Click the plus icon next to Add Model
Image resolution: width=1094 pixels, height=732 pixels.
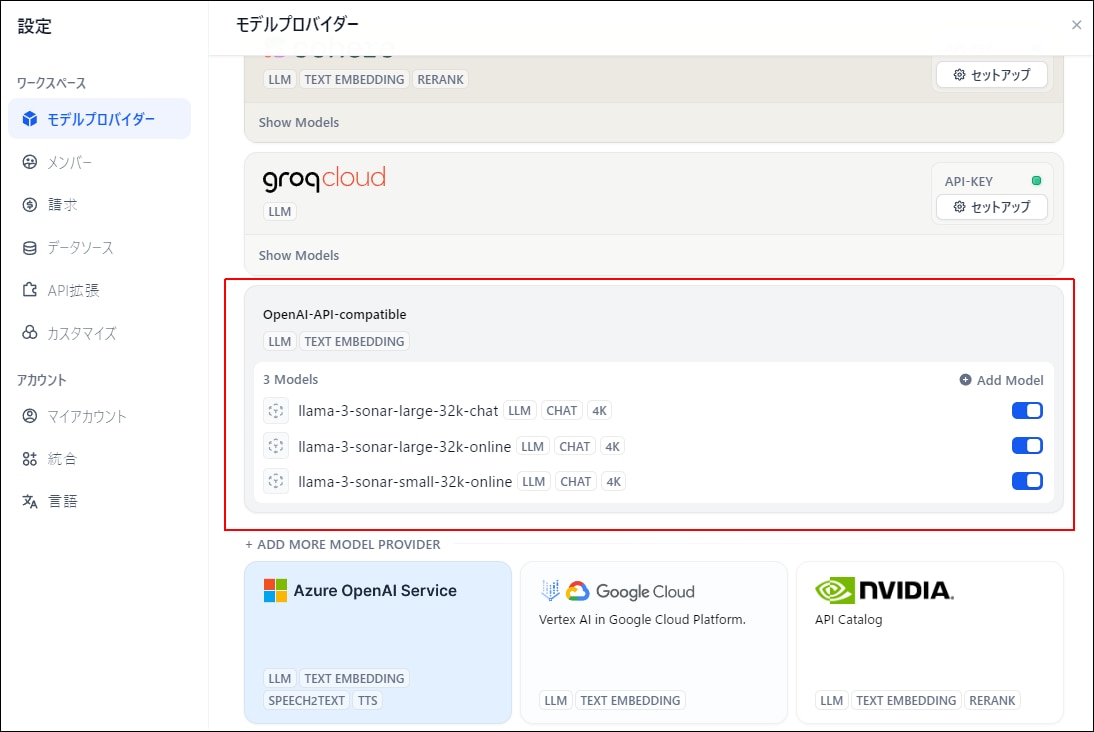[965, 380]
